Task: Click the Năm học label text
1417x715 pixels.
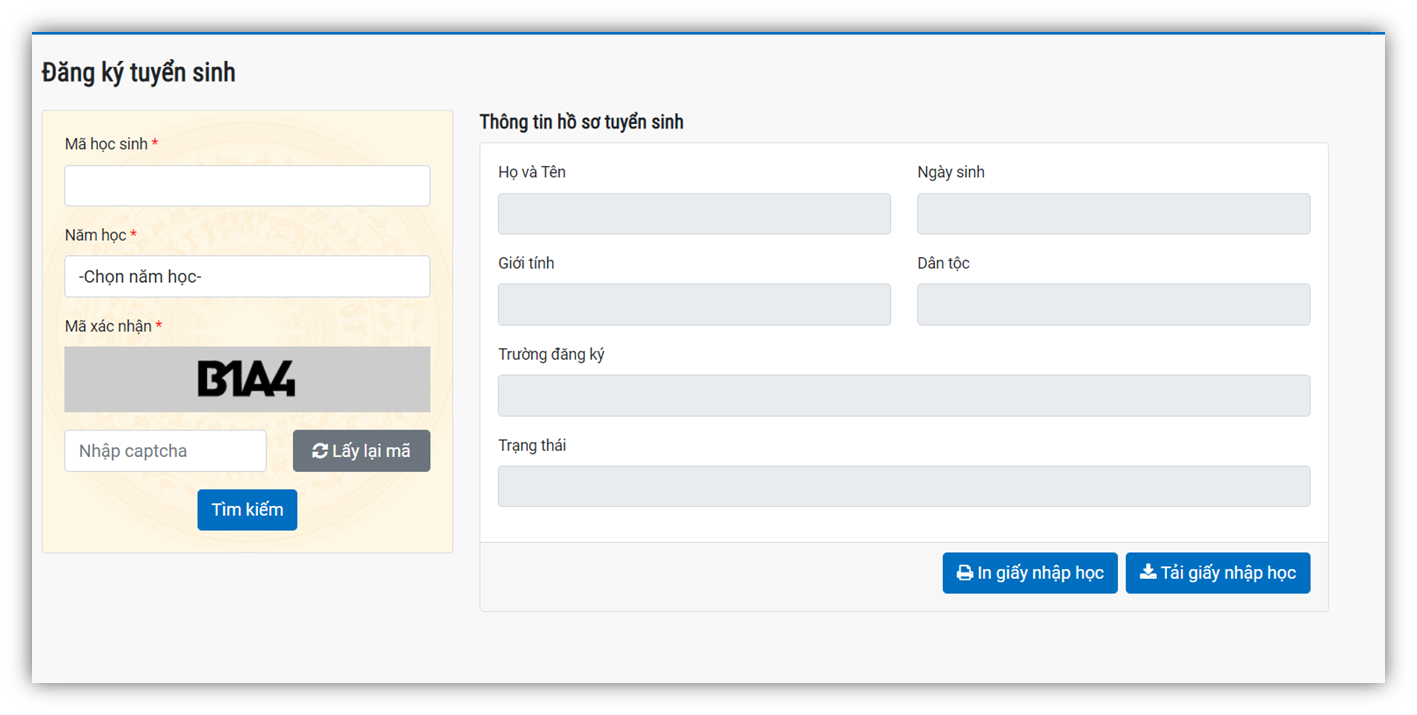Action: [x=96, y=235]
